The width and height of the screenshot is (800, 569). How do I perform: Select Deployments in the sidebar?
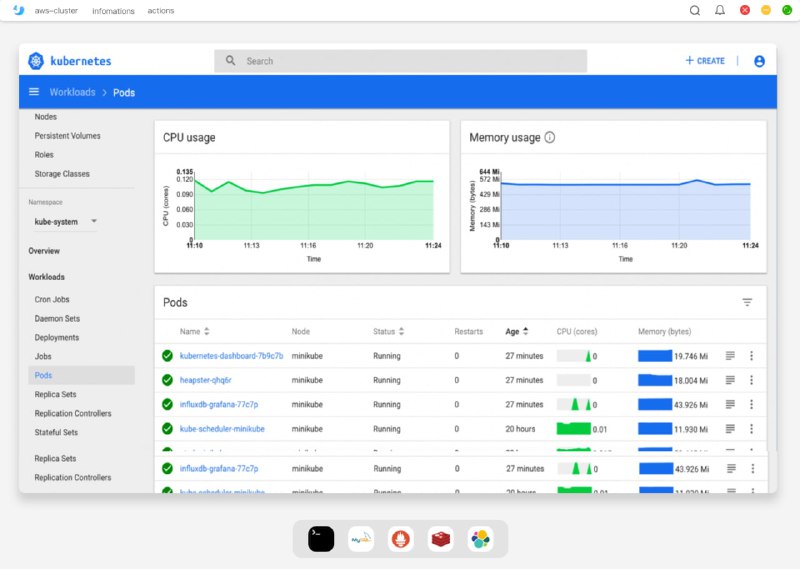coord(57,337)
